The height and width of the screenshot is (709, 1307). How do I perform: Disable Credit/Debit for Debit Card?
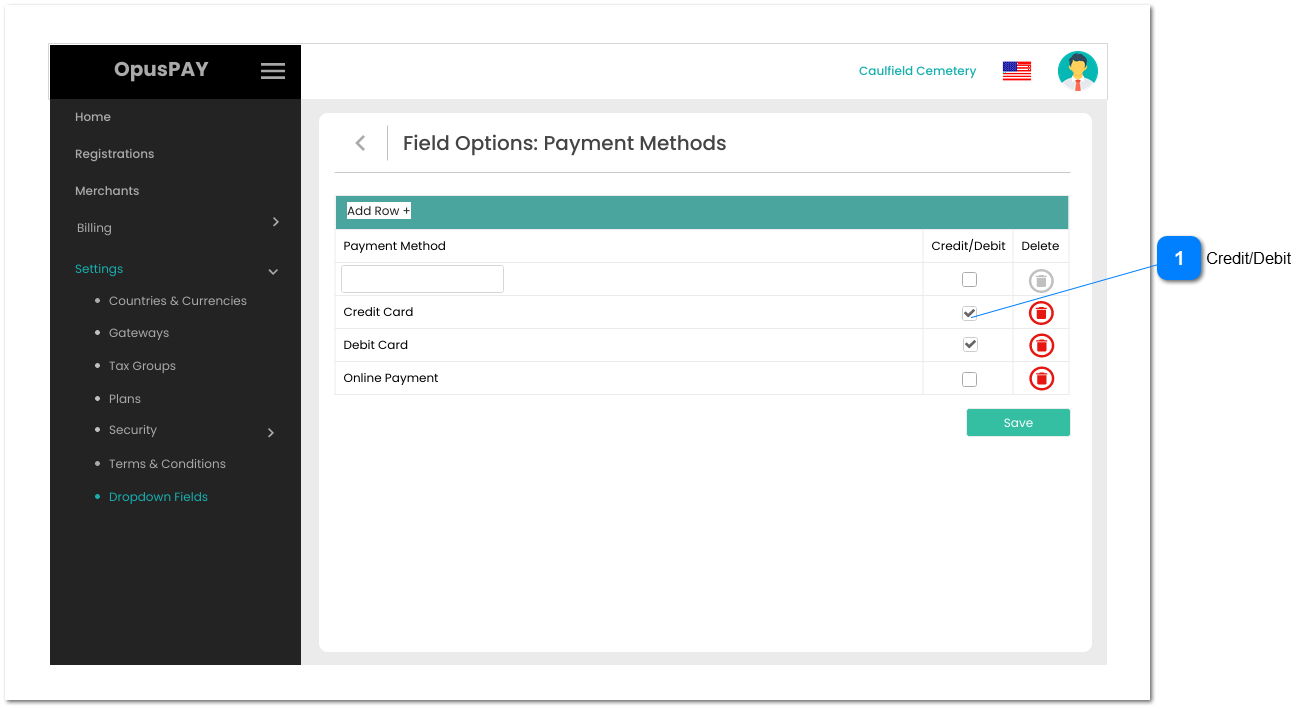click(969, 345)
